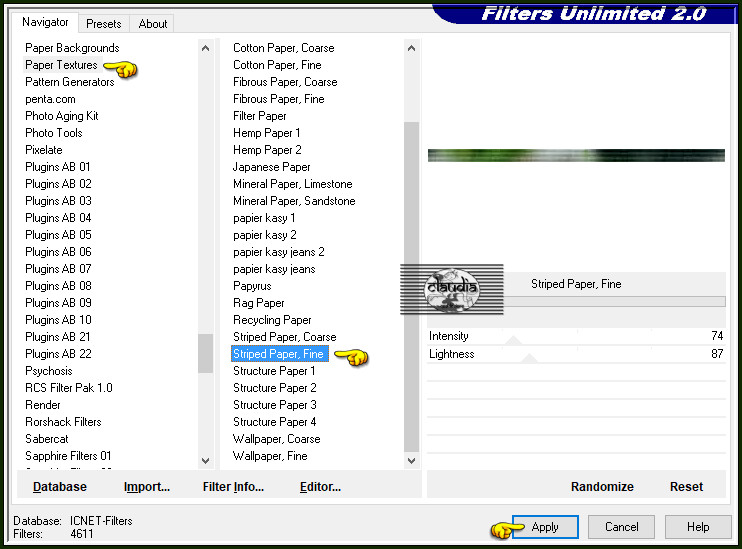This screenshot has width=742, height=549.
Task: Select highlighted Striped Paper, Fine
Action: coord(279,354)
